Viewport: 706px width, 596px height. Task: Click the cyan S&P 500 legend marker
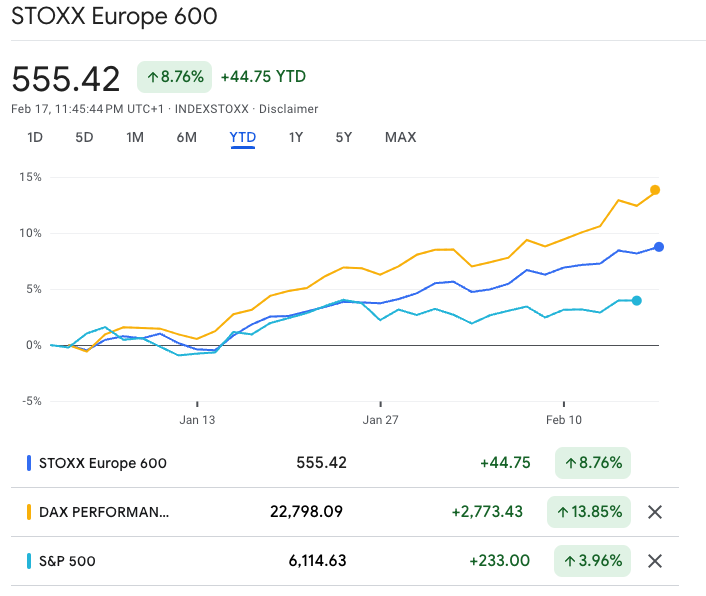28,561
